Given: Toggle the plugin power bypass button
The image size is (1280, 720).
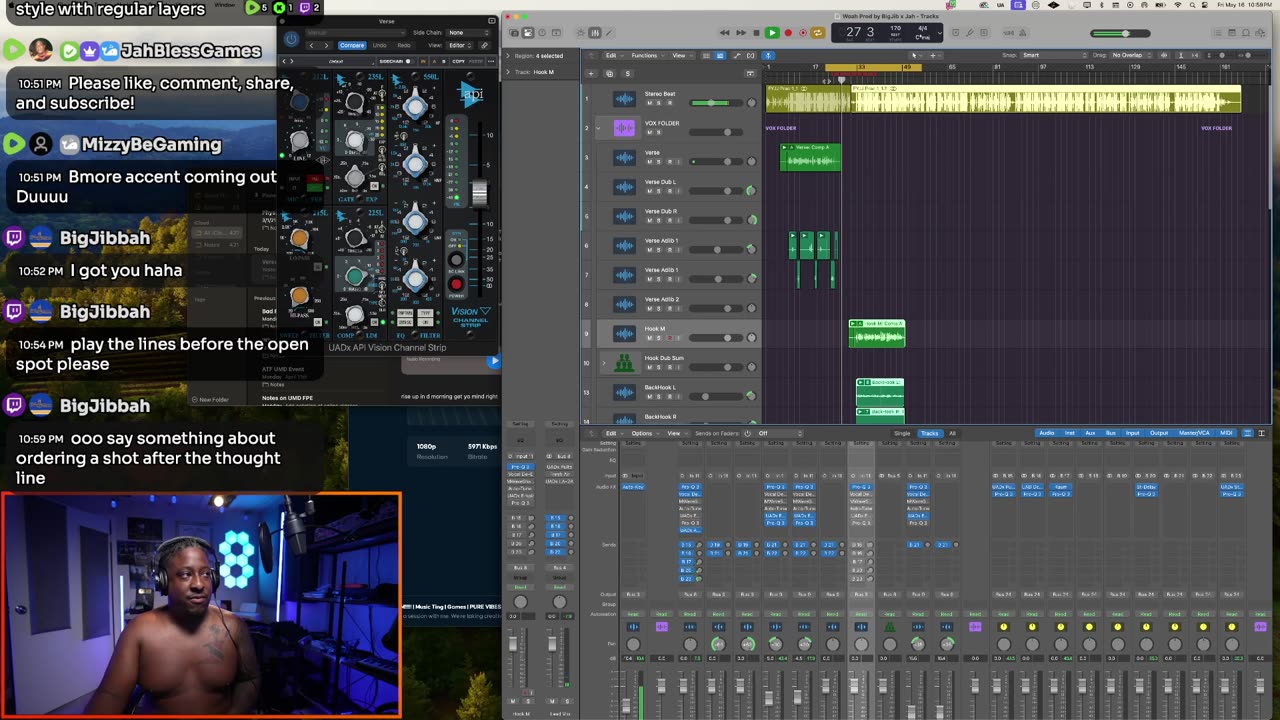Looking at the screenshot, I should click(x=291, y=39).
